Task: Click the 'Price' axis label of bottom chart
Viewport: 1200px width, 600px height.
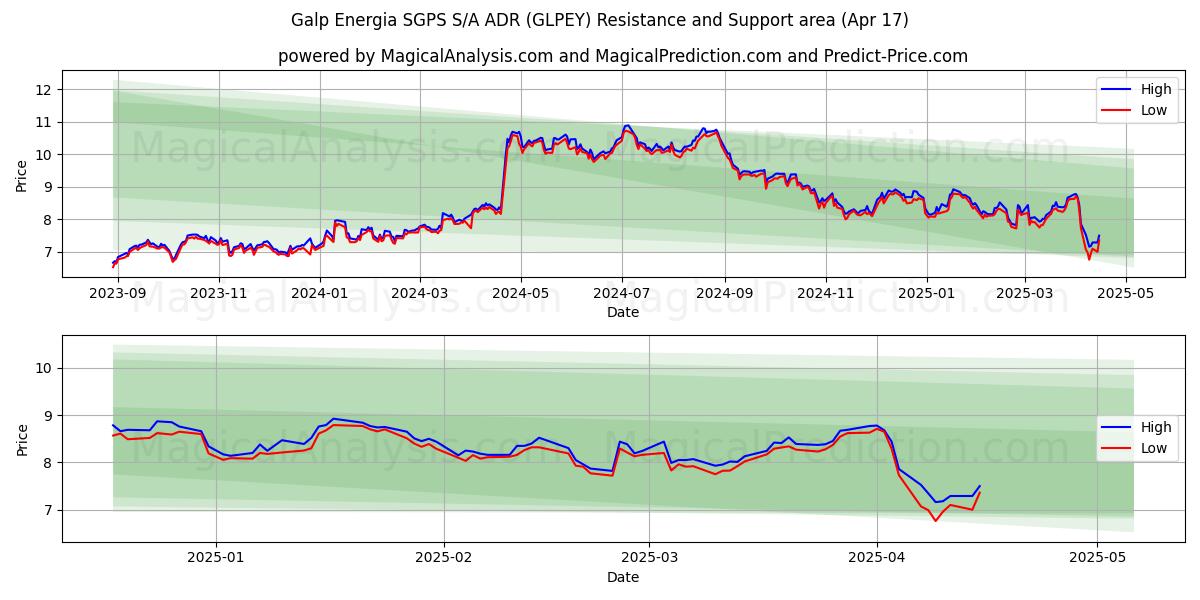Action: (x=22, y=438)
